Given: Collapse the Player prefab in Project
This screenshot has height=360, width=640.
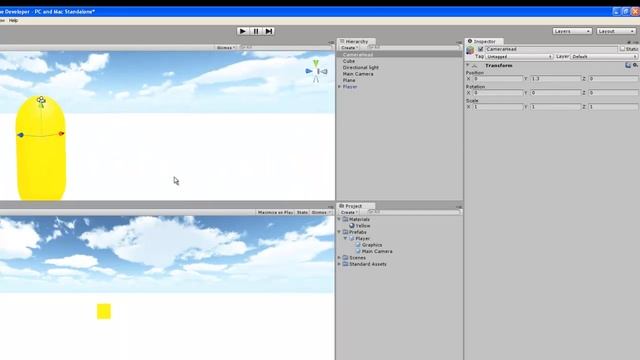Looking at the screenshot, I should point(345,238).
